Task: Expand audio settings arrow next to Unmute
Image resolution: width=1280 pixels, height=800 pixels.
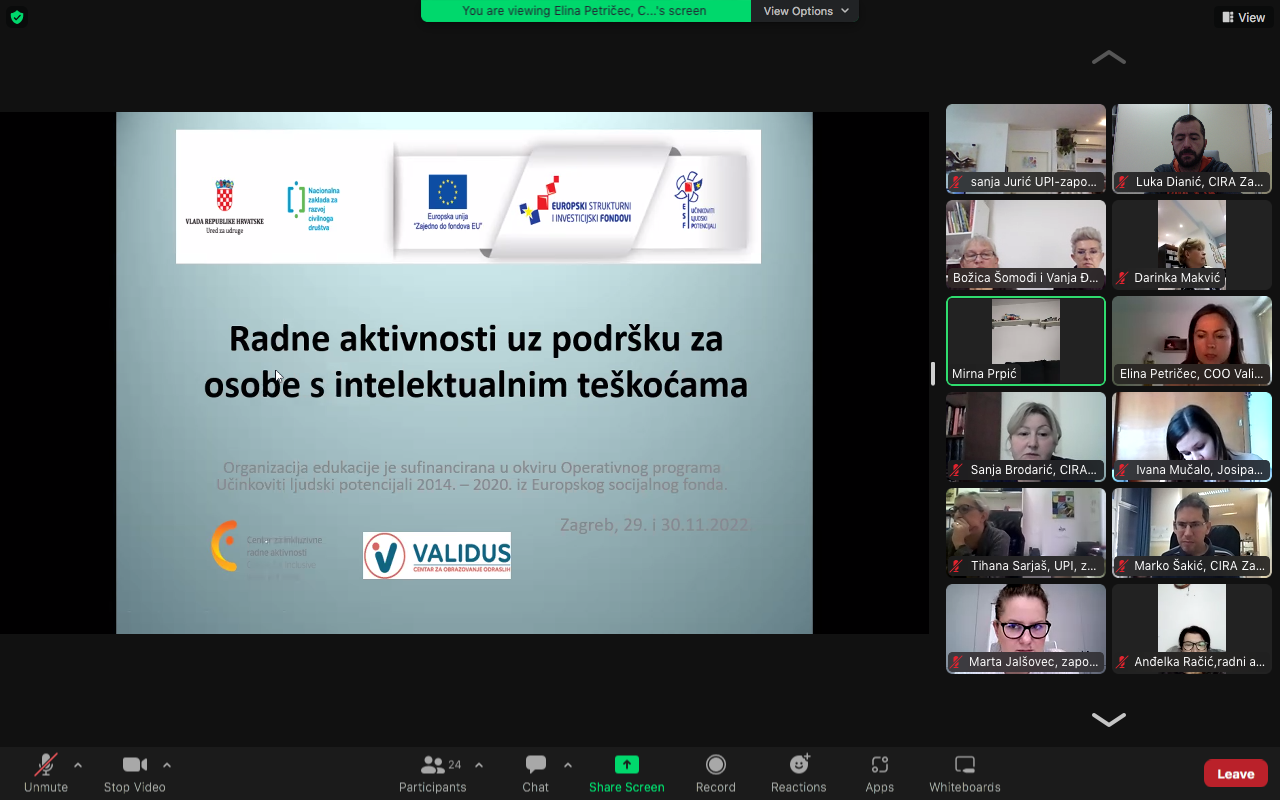Action: click(x=78, y=765)
